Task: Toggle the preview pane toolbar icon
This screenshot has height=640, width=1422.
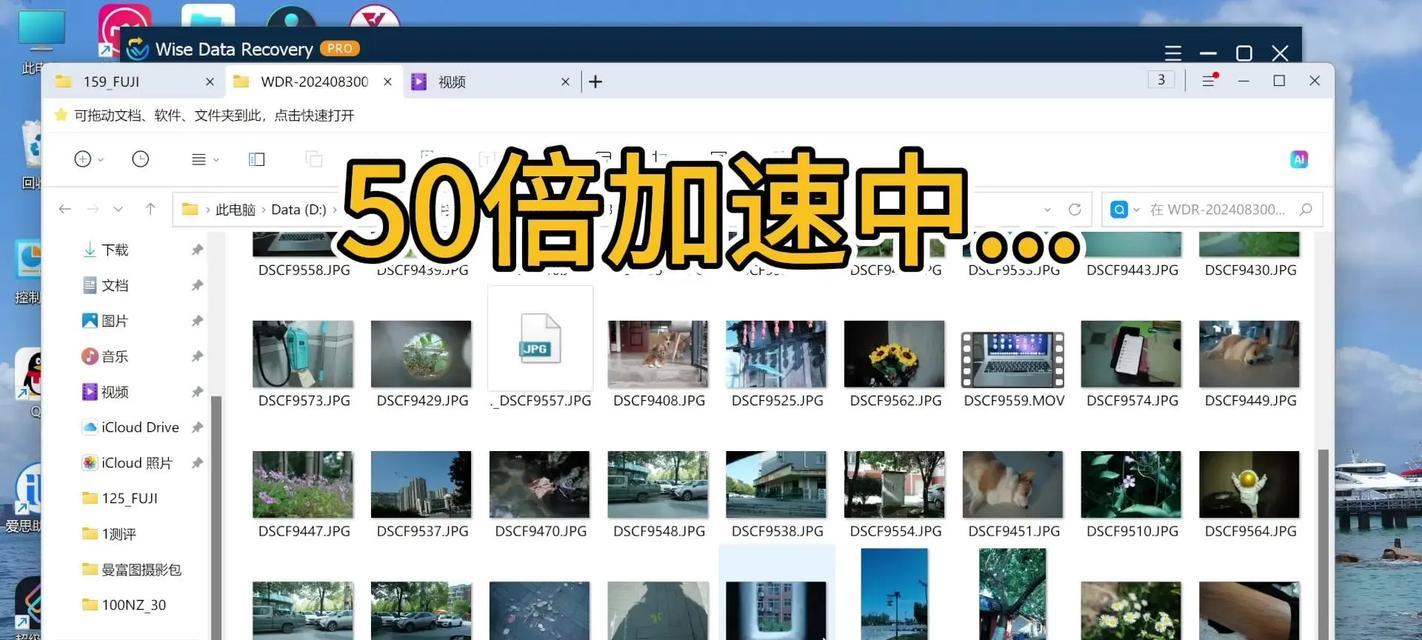Action: (x=257, y=159)
